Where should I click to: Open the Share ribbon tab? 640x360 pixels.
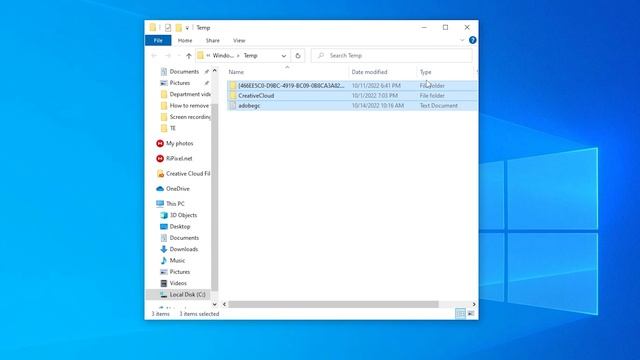click(x=213, y=40)
